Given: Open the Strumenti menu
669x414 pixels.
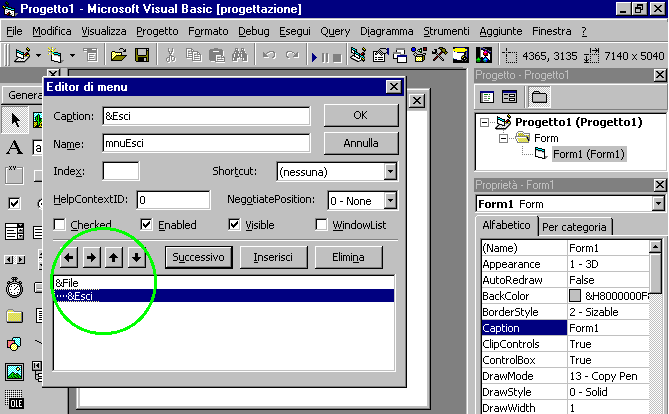Looking at the screenshot, I should click(446, 31).
